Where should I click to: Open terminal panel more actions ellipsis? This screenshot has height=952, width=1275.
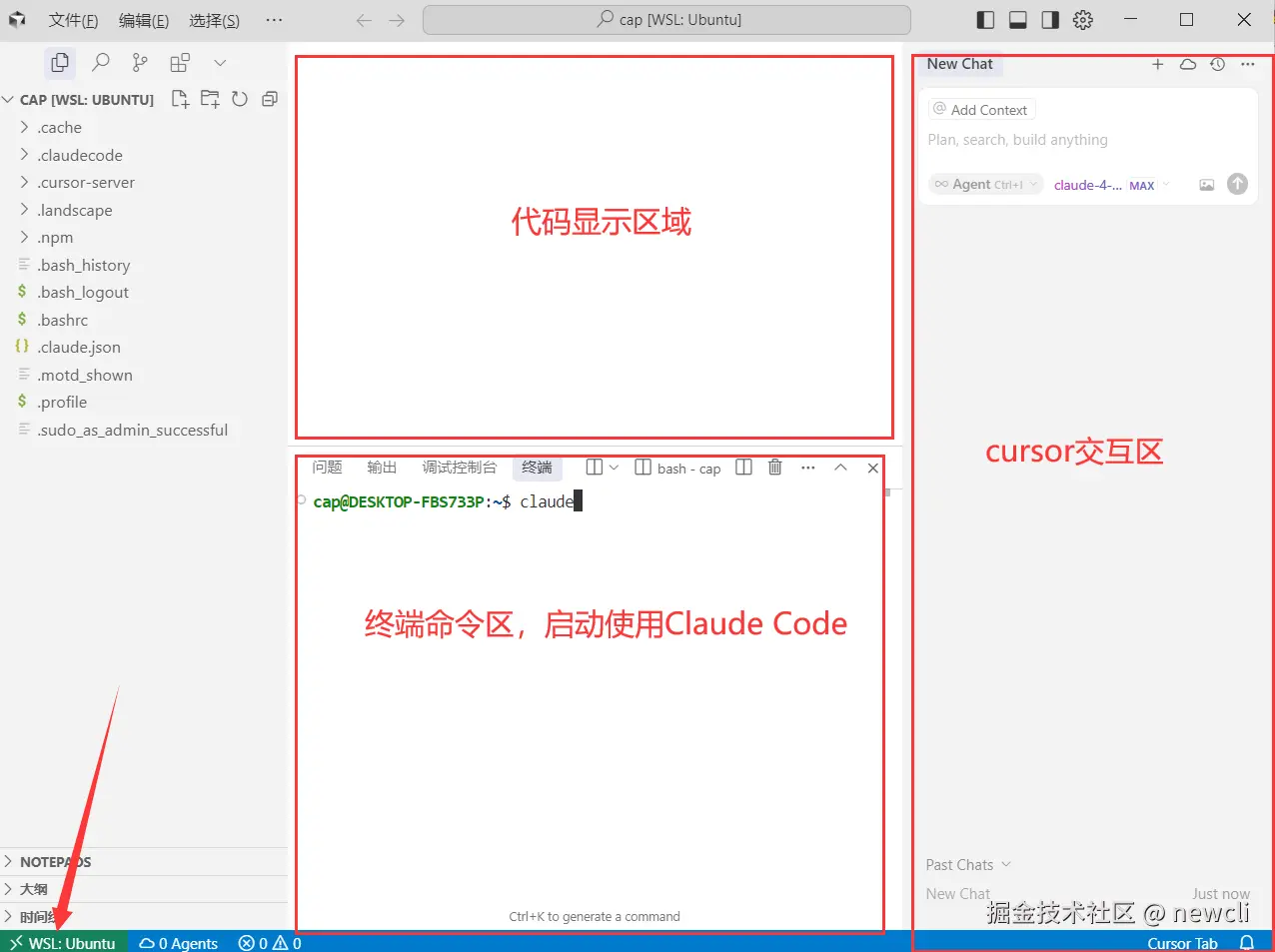point(807,468)
